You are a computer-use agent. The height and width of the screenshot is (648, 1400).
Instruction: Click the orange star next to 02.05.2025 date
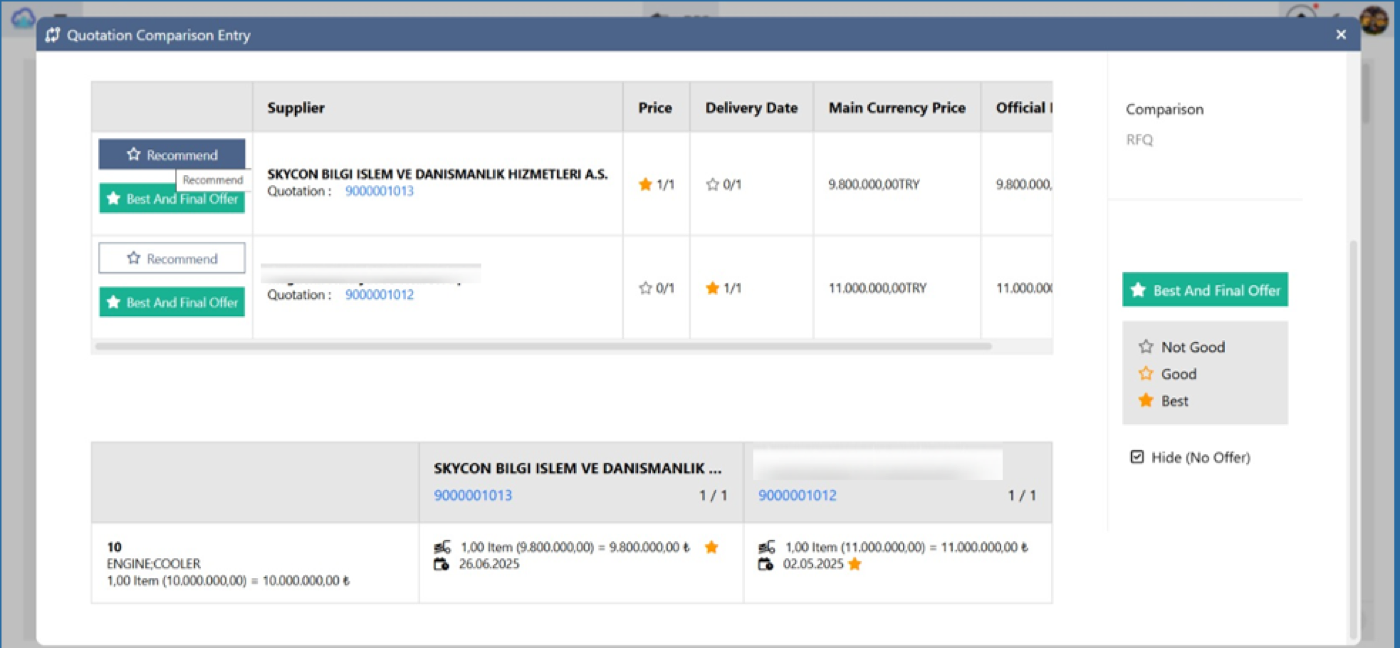point(854,564)
